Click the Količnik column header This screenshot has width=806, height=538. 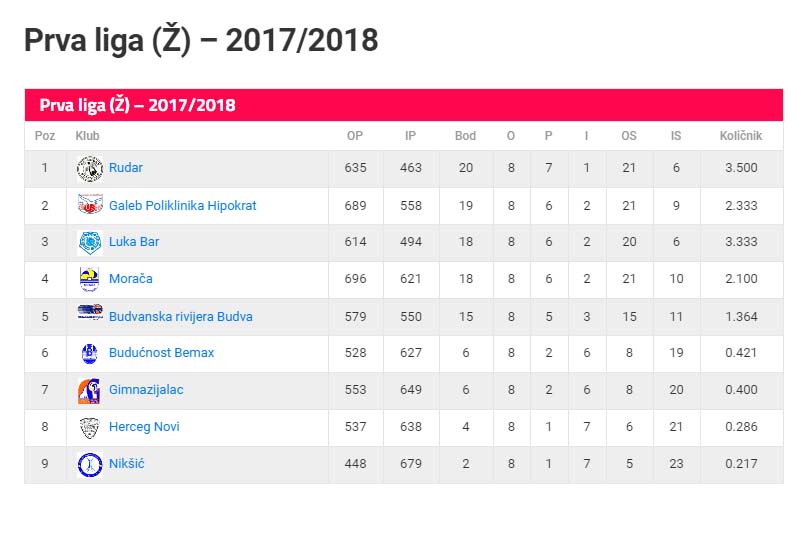[x=741, y=136]
